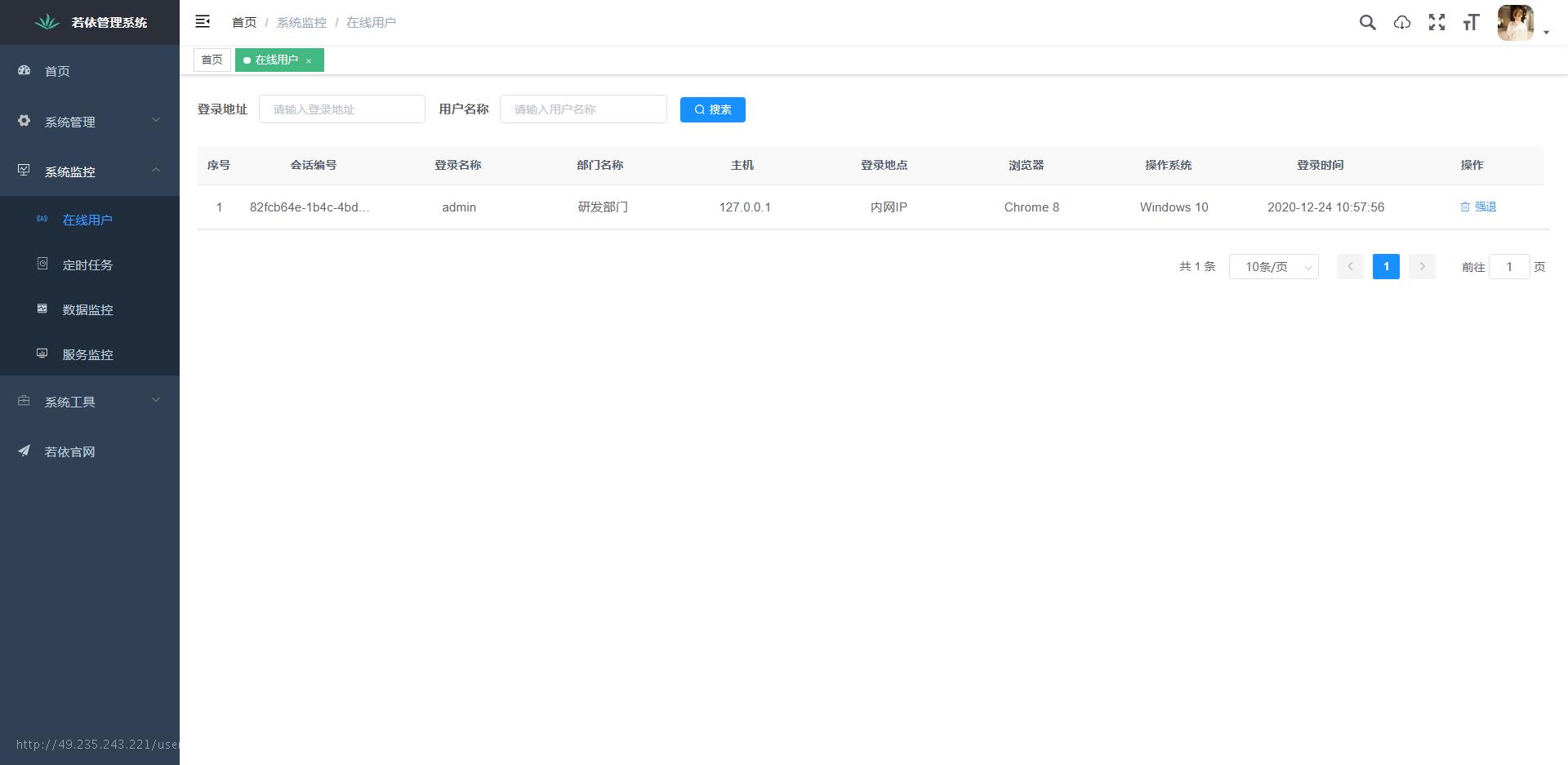Click the monitor icon beside 系统监控
The image size is (1568, 765).
(24, 171)
